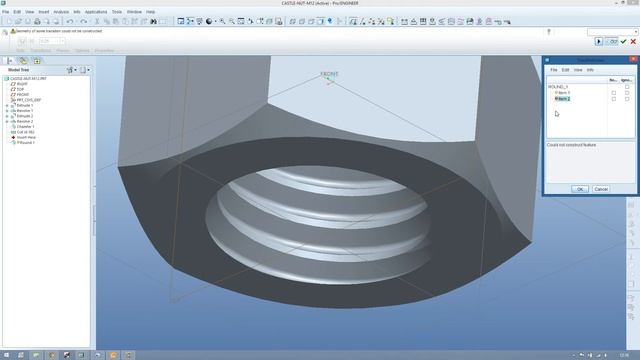The width and height of the screenshot is (640, 360).
Task: Open the Tools menu
Action: tap(117, 12)
